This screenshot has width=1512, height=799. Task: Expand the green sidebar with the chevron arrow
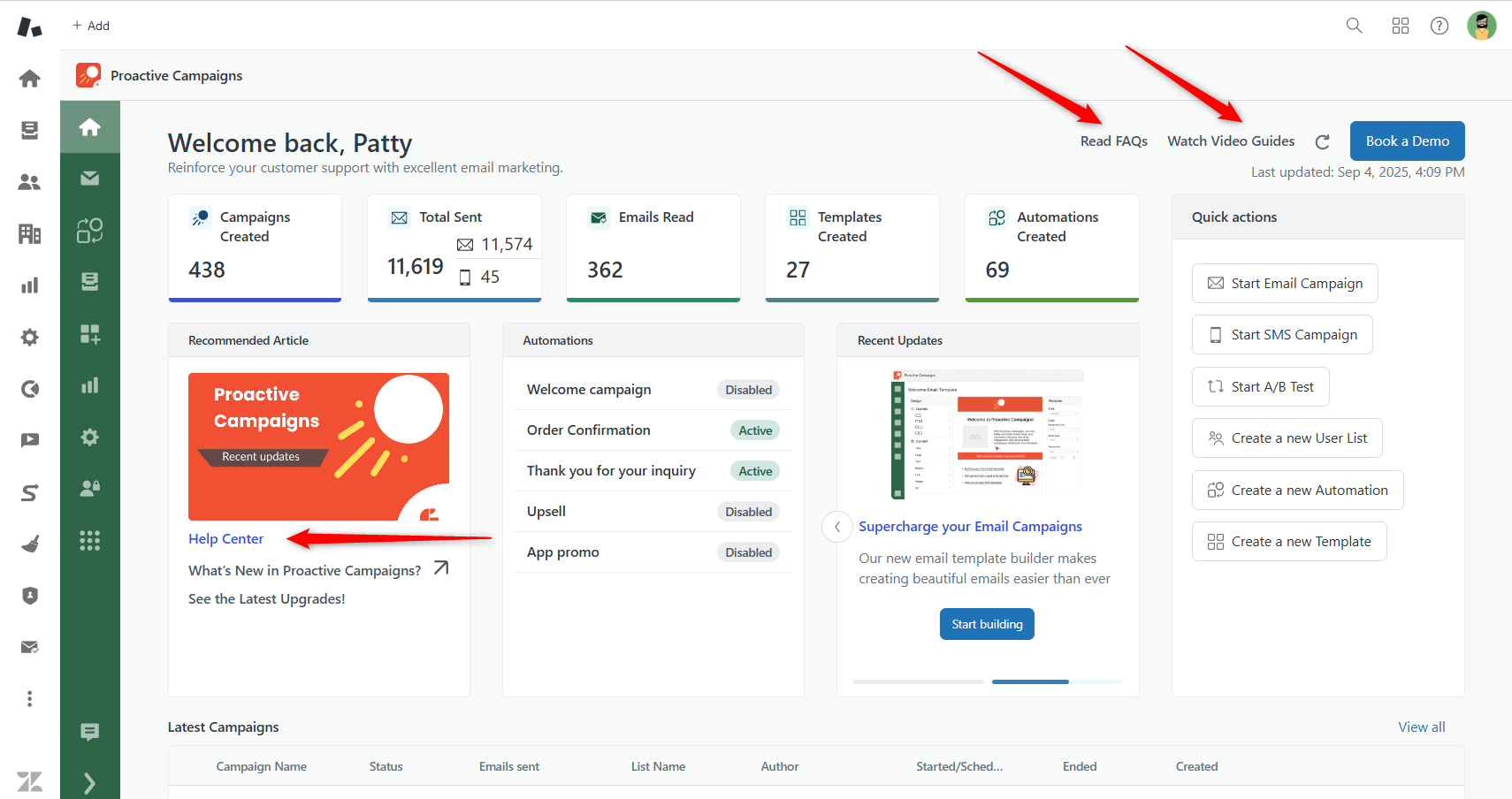pos(89,783)
